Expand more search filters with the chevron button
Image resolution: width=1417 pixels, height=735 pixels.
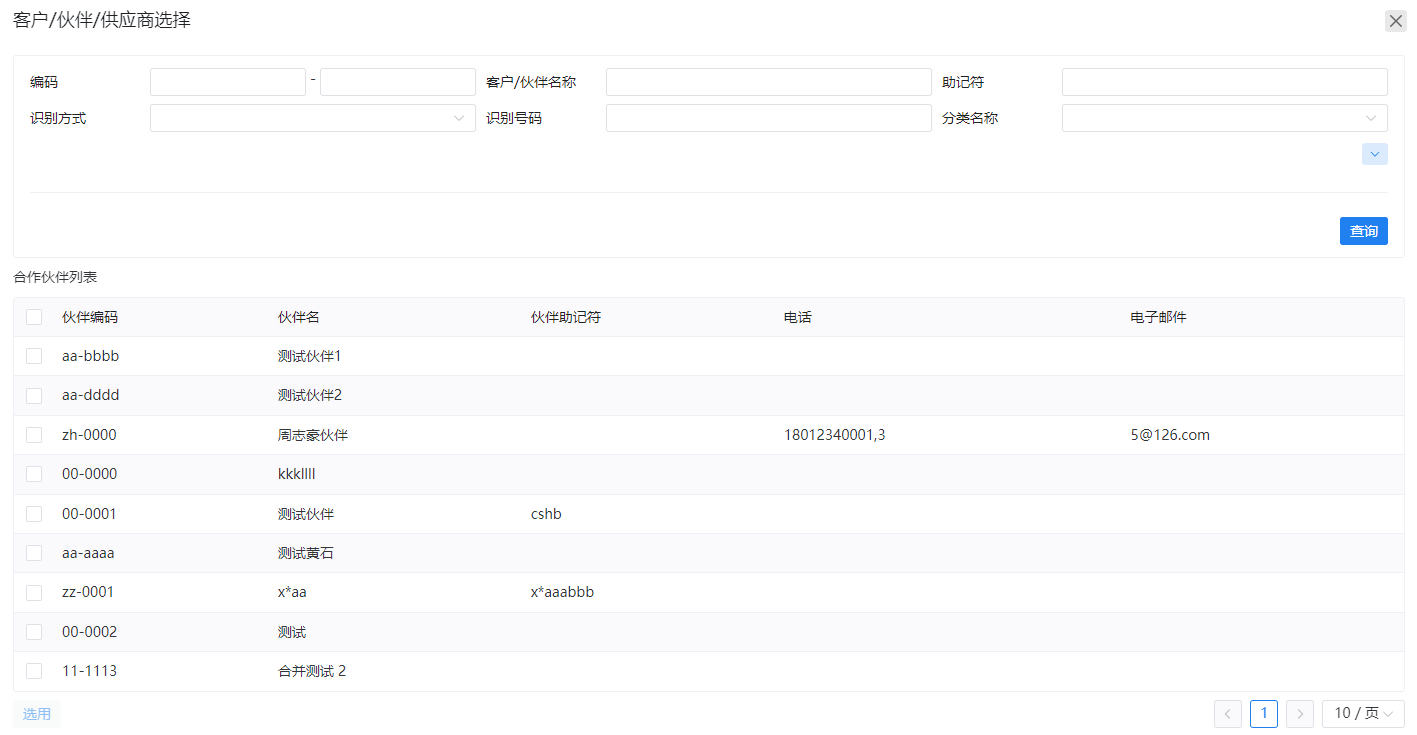point(1374,154)
